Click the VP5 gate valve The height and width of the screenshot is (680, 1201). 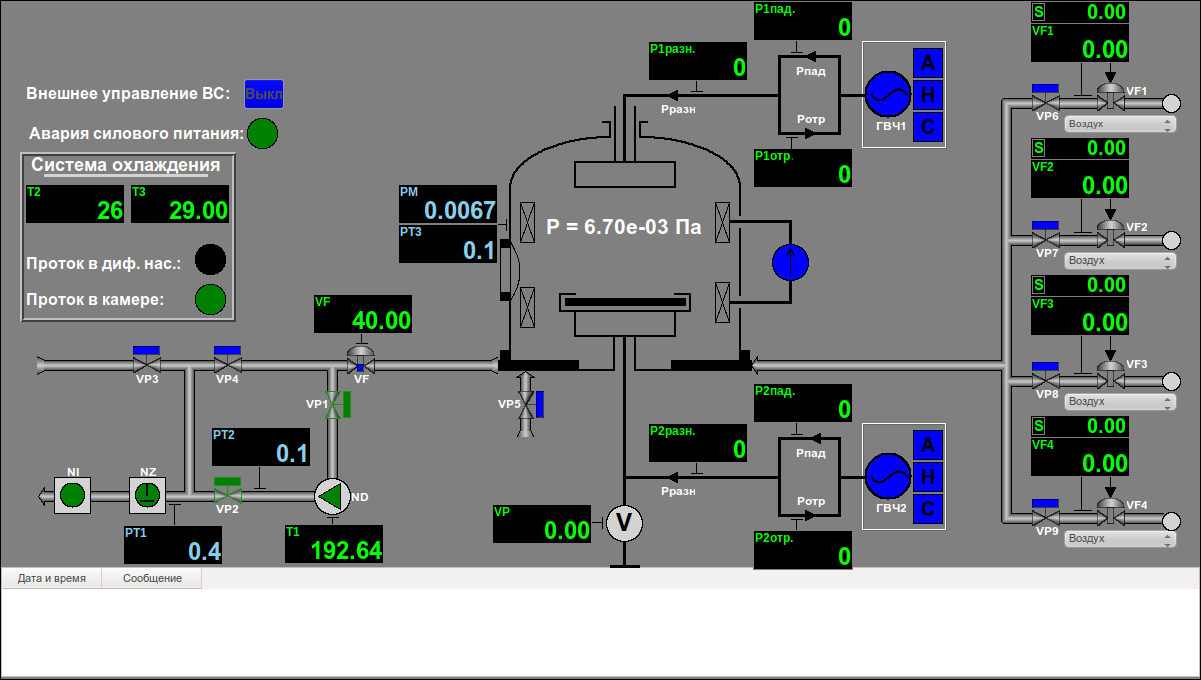pos(527,404)
